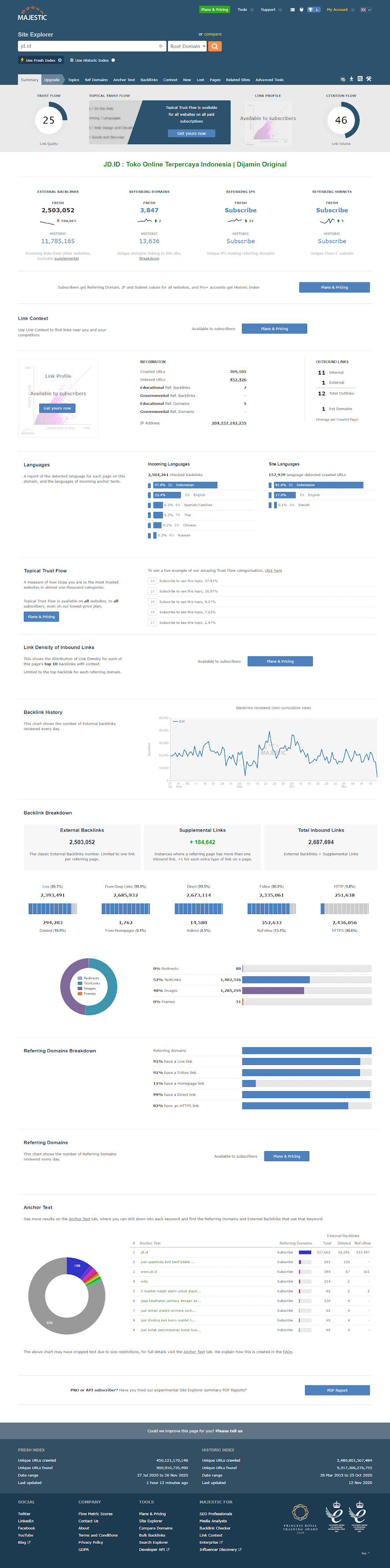Click the top link in footer corner
Viewport: 390px width, 1568px height.
(365, 1553)
